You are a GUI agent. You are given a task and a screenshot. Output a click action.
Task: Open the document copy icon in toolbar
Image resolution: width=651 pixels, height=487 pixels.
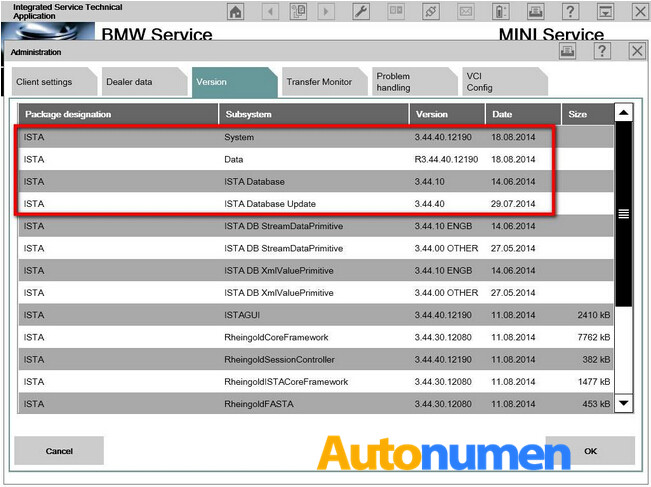298,12
